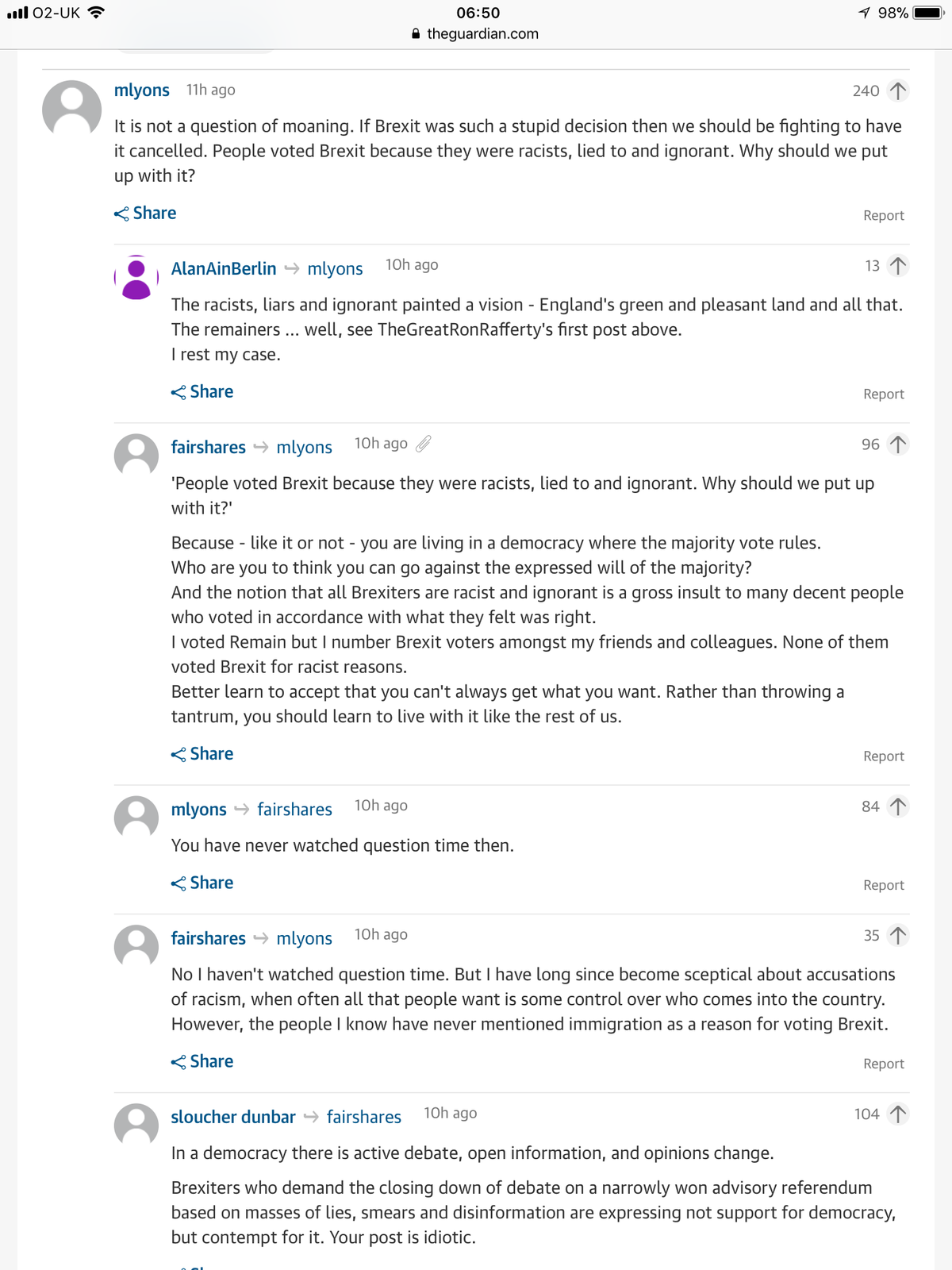Open mlyons' grey avatar thumbnail at top

[x=72, y=109]
